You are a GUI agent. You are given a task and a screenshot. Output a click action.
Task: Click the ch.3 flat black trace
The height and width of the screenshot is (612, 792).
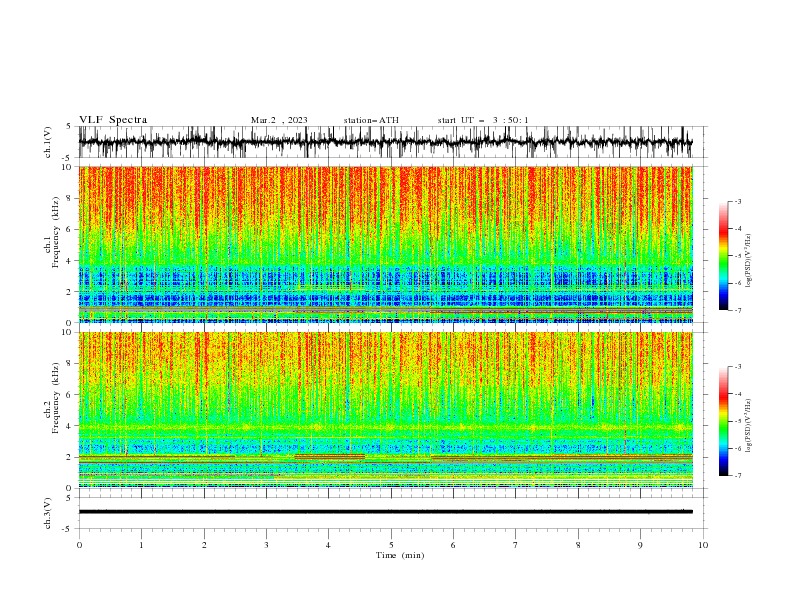tap(386, 512)
